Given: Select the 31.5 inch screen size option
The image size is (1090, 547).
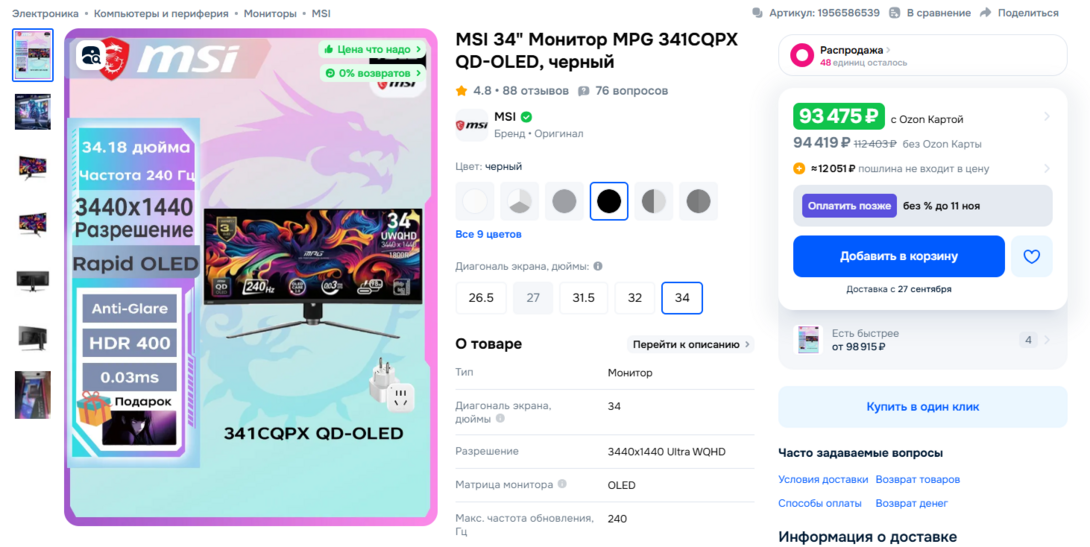Looking at the screenshot, I should pos(583,298).
